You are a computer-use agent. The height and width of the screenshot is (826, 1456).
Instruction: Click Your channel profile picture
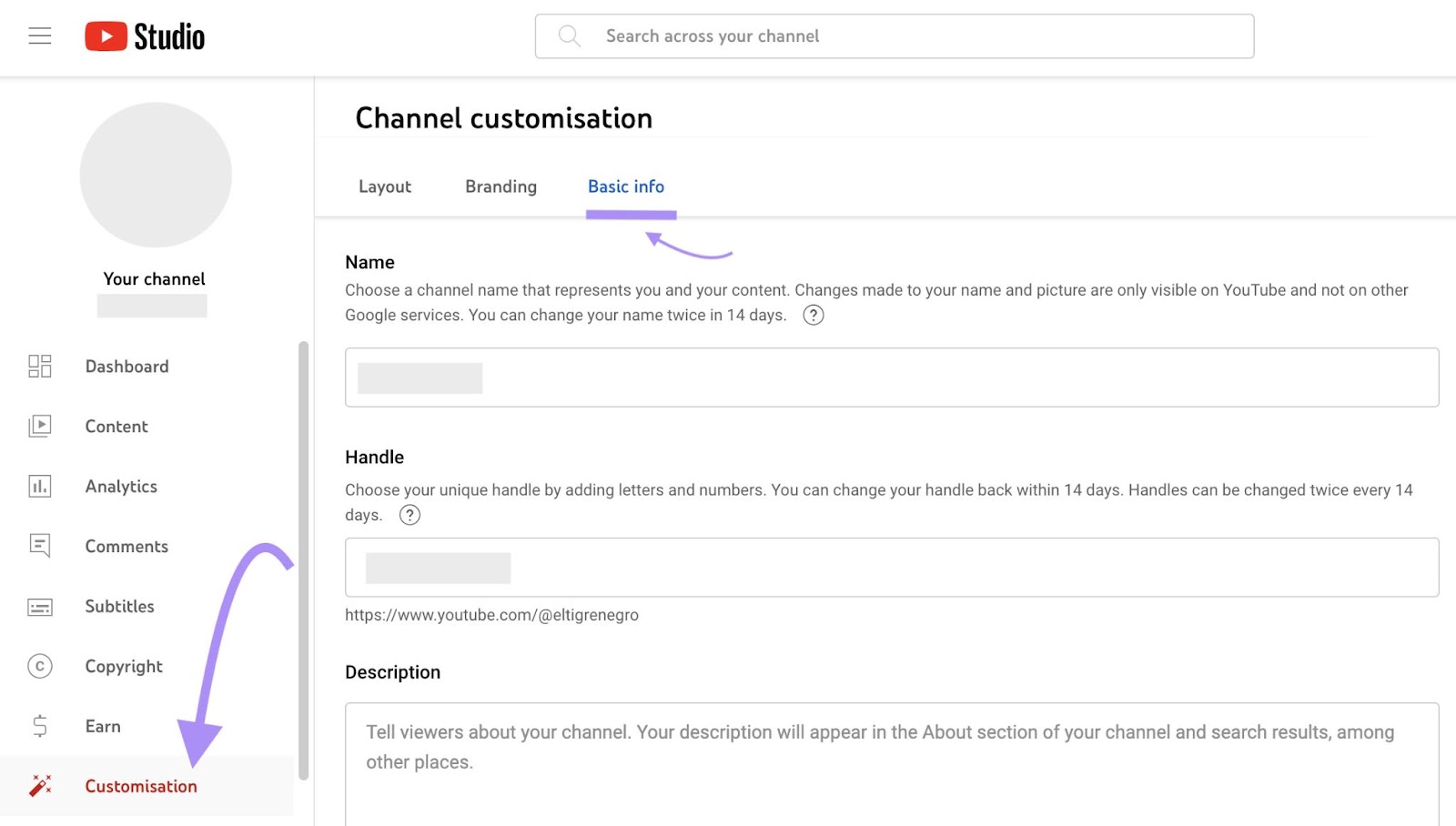[155, 174]
